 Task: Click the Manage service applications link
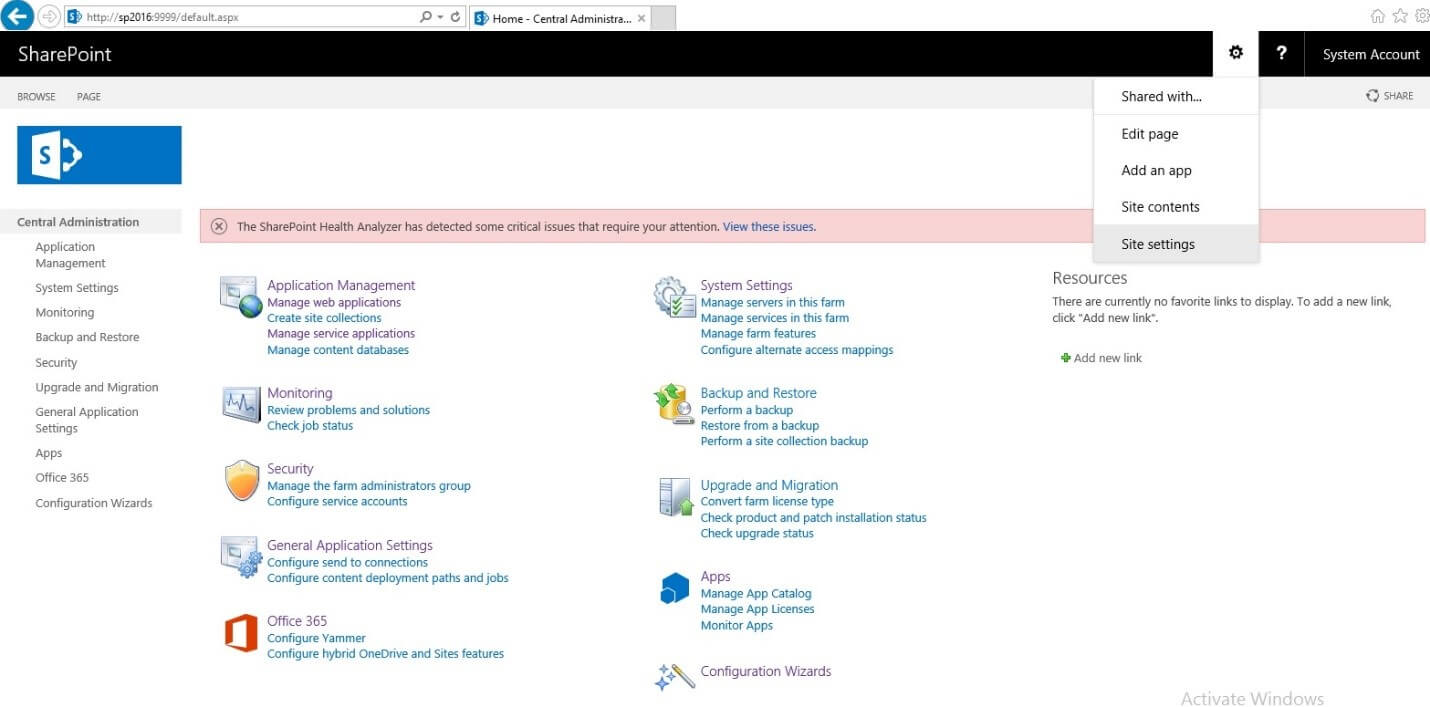[341, 334]
